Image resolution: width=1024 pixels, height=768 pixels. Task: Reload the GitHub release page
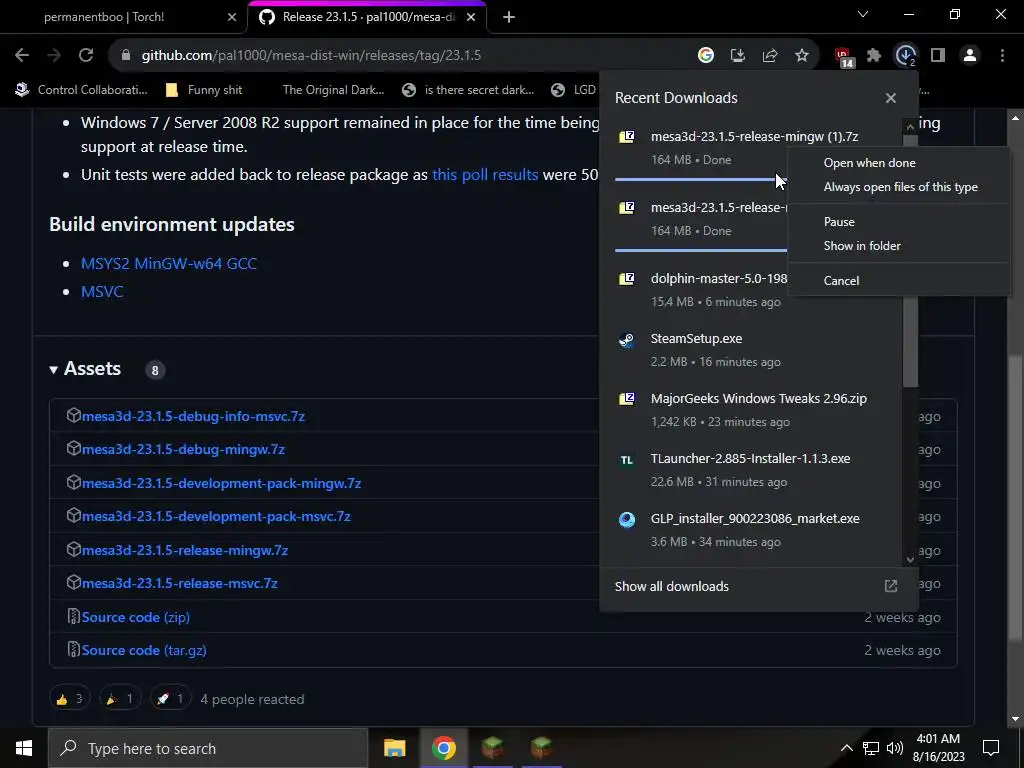pos(86,56)
